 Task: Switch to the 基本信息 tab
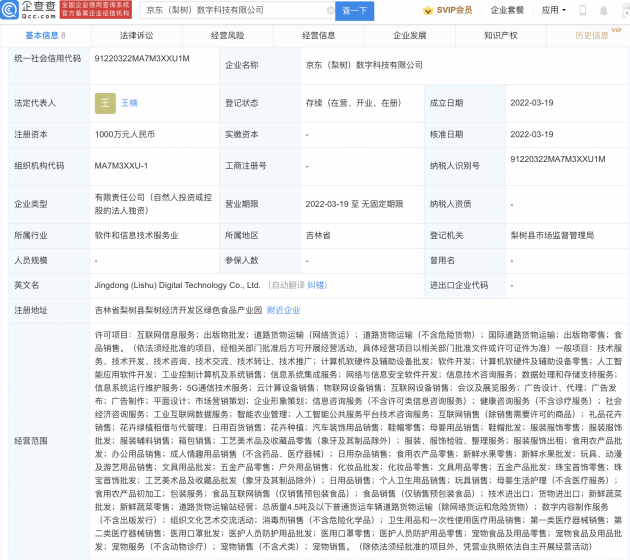[x=45, y=35]
